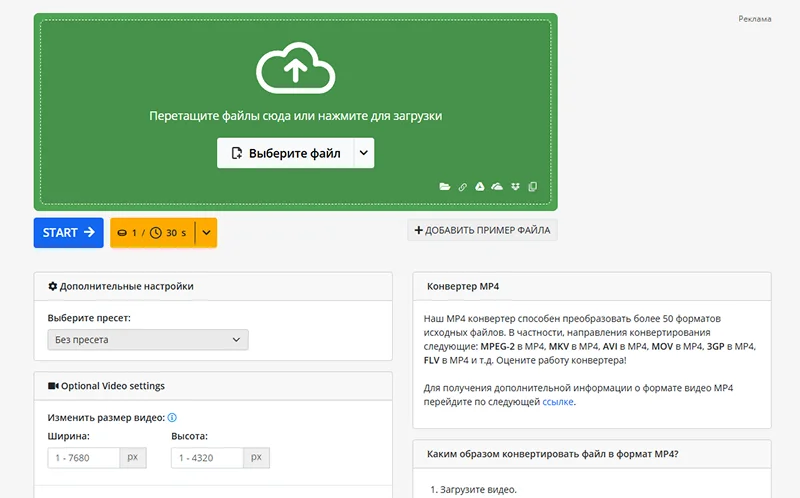Click the info icon beside Изменить размер видео
Screen dimensions: 800x498
click(x=172, y=417)
